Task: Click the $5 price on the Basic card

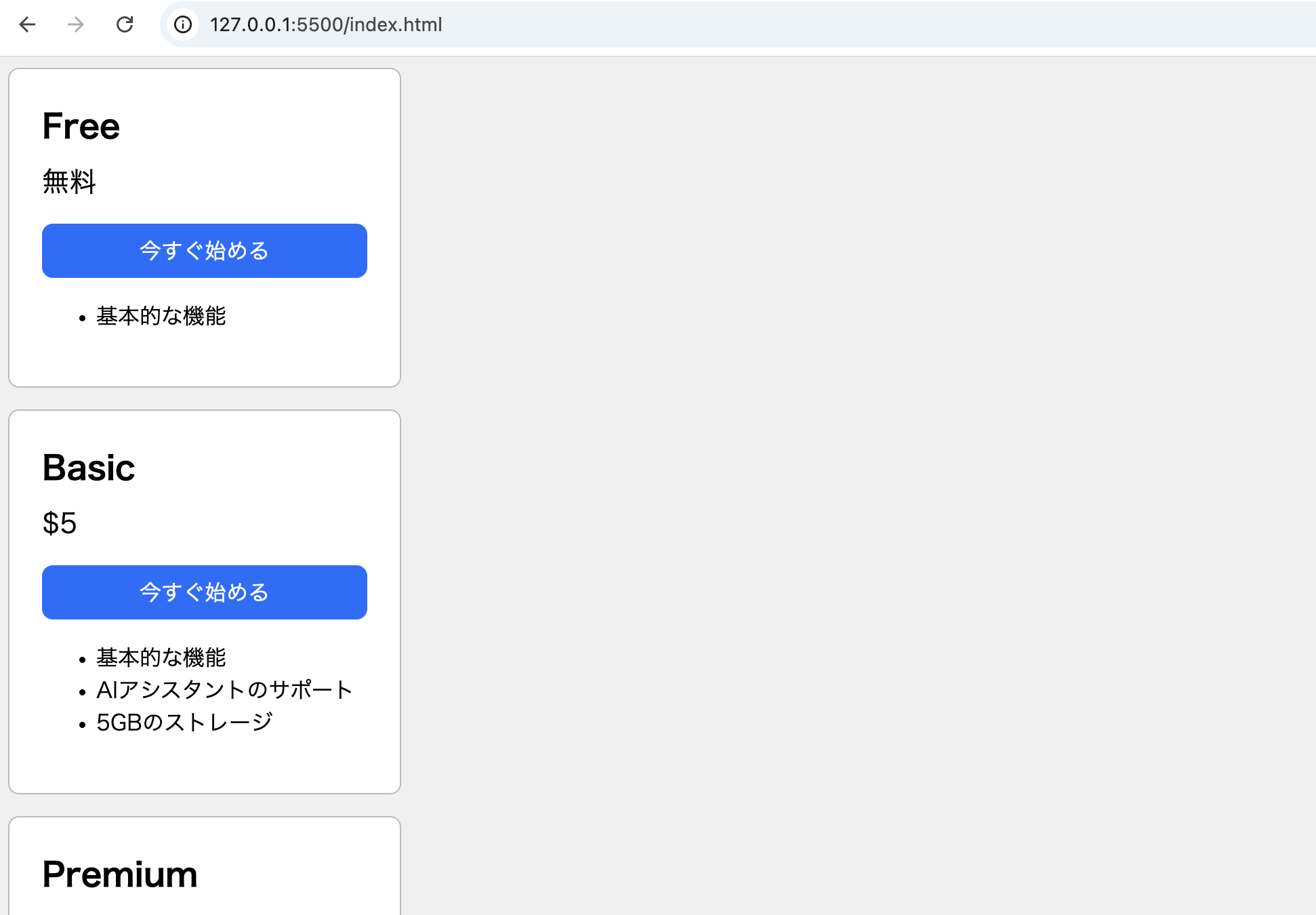Action: point(60,523)
